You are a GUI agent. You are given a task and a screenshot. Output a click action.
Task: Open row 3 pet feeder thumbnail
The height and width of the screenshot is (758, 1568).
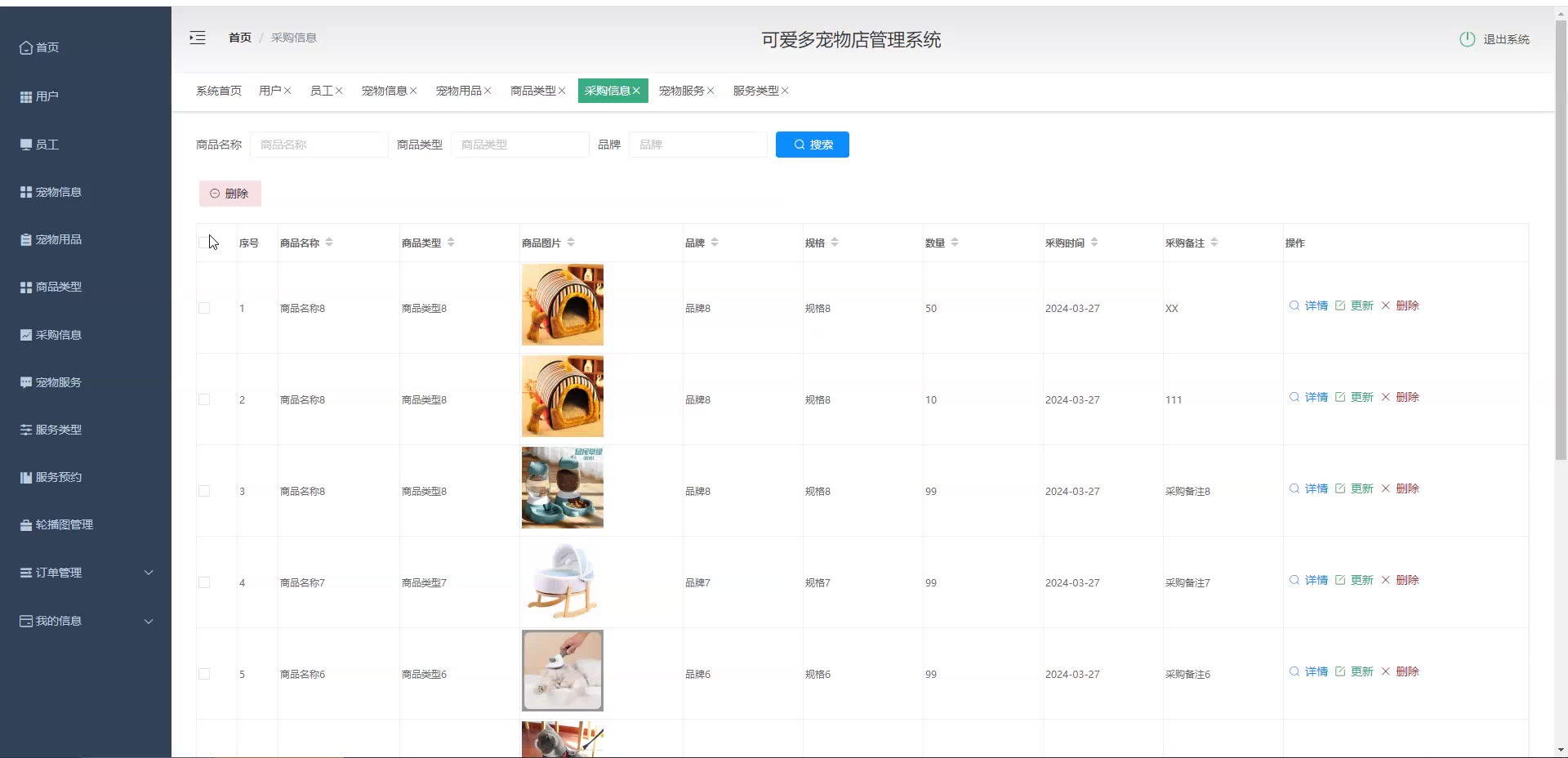click(563, 488)
